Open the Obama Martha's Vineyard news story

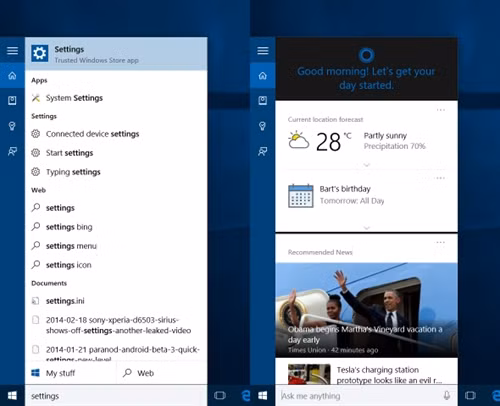coord(366,310)
